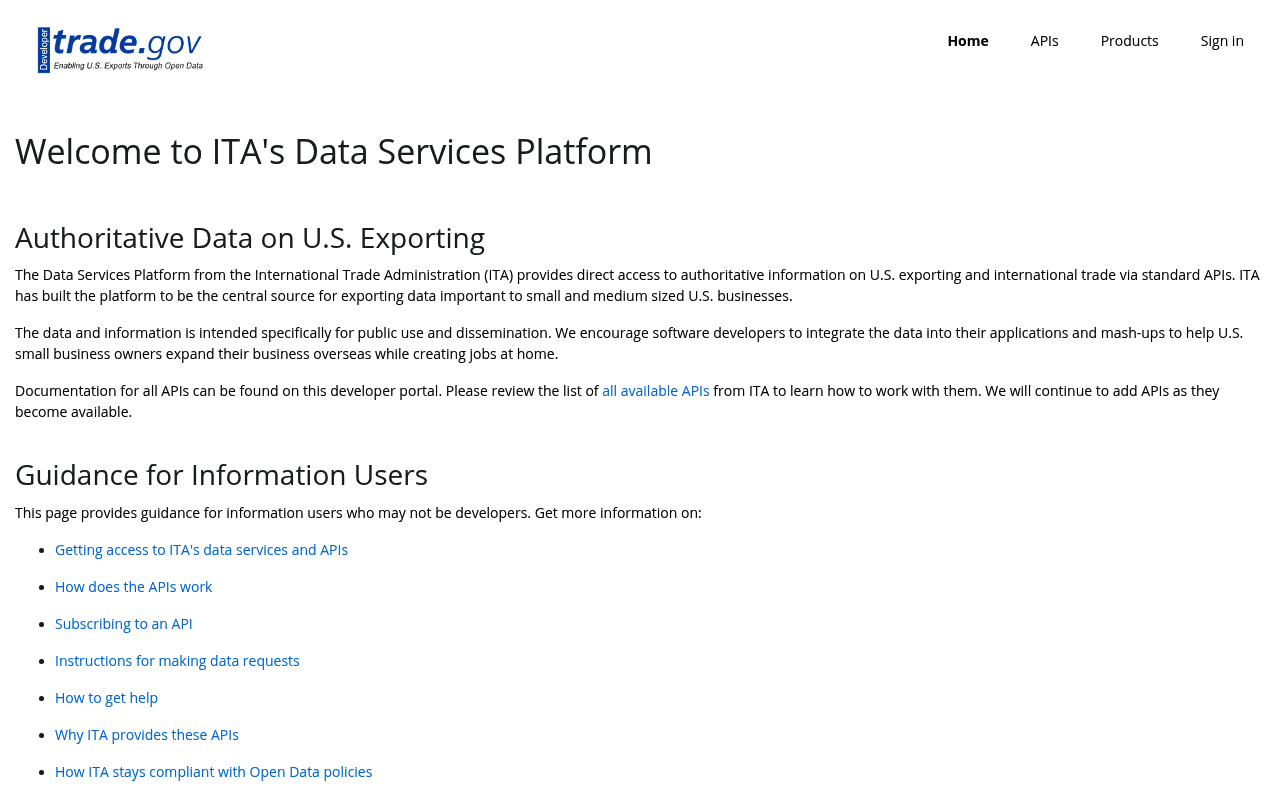Image resolution: width=1280 pixels, height=800 pixels.
Task: Open the Home menu item
Action: [968, 41]
